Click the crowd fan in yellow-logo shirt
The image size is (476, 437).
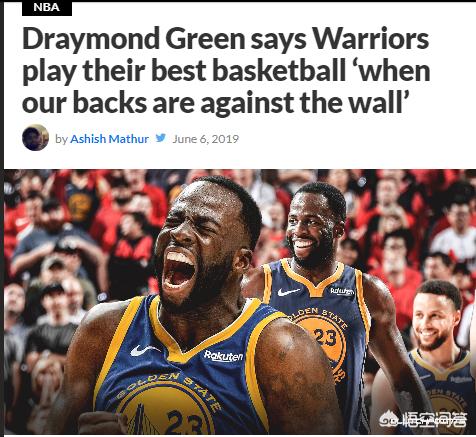coord(79,203)
